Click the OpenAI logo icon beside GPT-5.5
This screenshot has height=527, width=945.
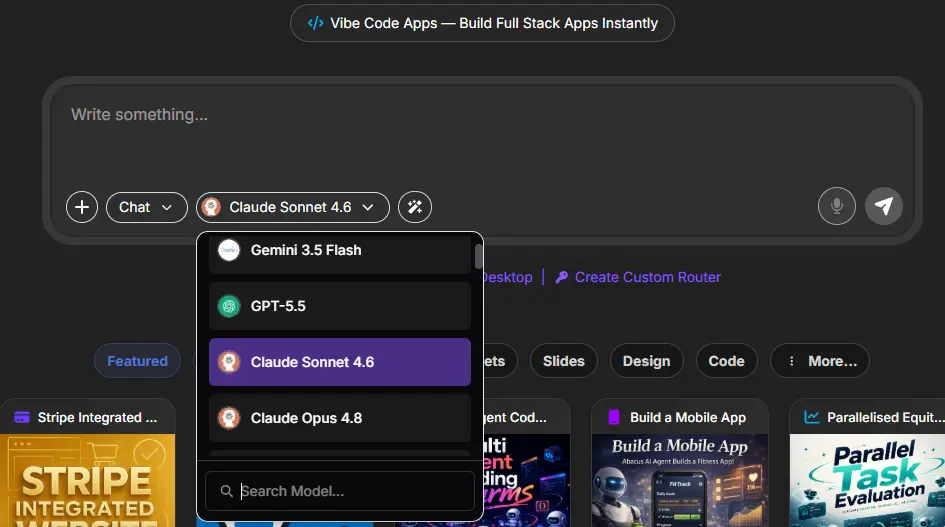[x=229, y=306]
